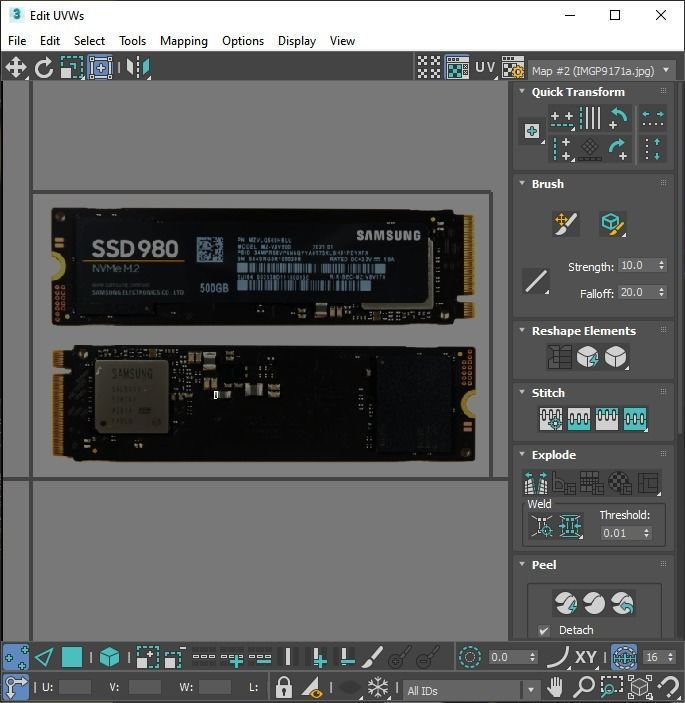The image size is (685, 703).
Task: Select the Scale Selected Subobject tool
Action: click(x=72, y=68)
